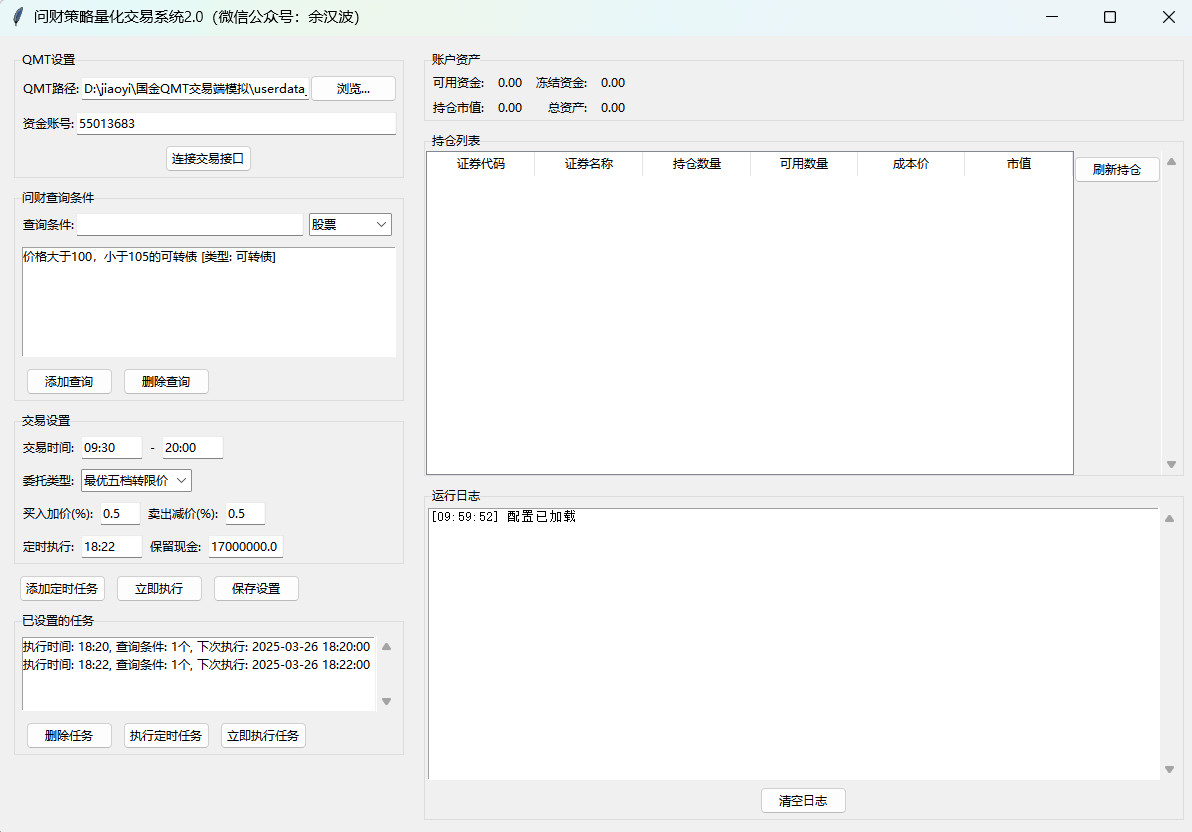Click the task list scroll up arrow

click(x=387, y=647)
